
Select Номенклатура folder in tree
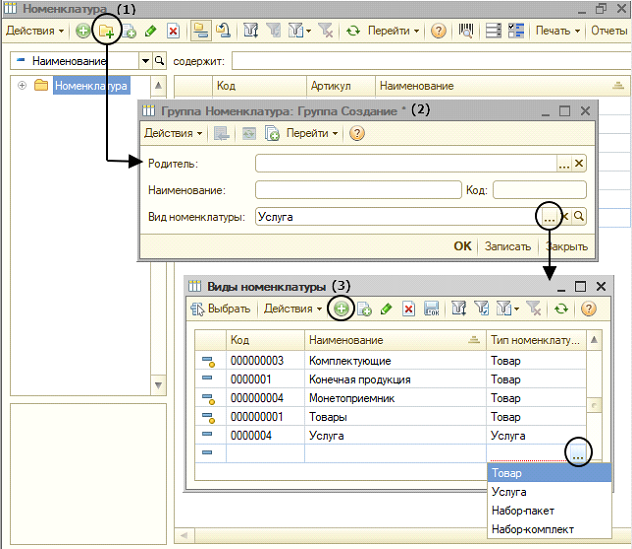pyautogui.click(x=91, y=85)
